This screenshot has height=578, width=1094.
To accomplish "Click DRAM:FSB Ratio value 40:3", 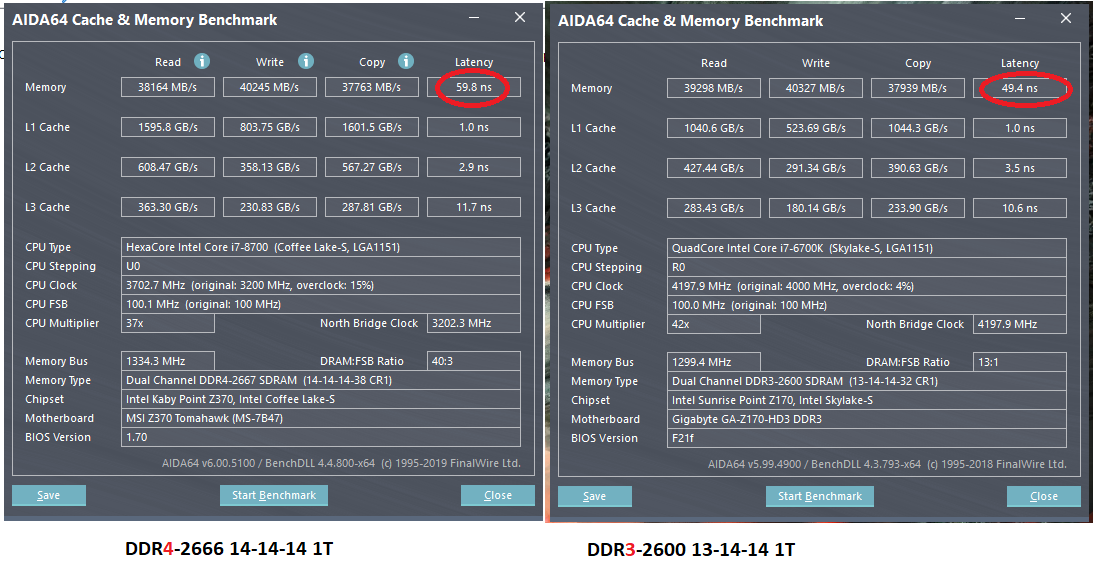I will [x=474, y=361].
